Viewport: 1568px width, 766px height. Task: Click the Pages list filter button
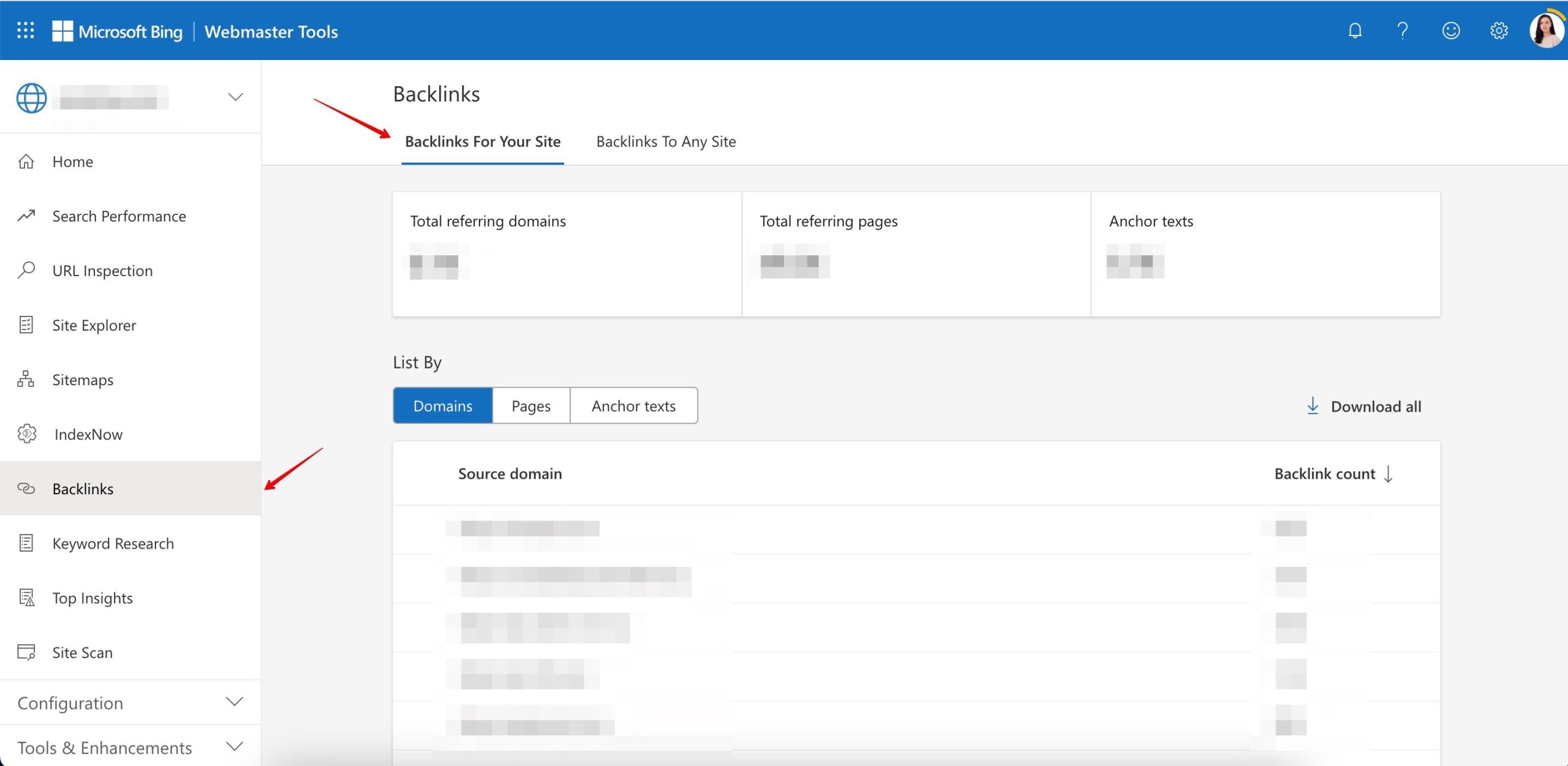[x=530, y=405]
